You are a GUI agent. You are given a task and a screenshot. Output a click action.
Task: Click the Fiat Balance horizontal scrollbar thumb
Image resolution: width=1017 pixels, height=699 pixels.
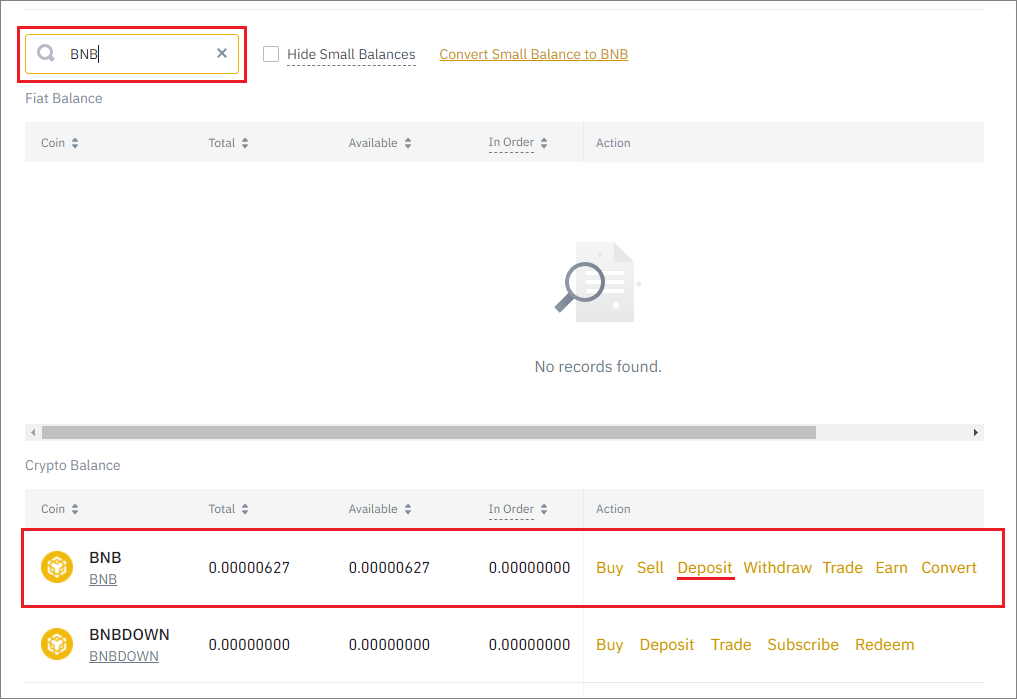[429, 432]
